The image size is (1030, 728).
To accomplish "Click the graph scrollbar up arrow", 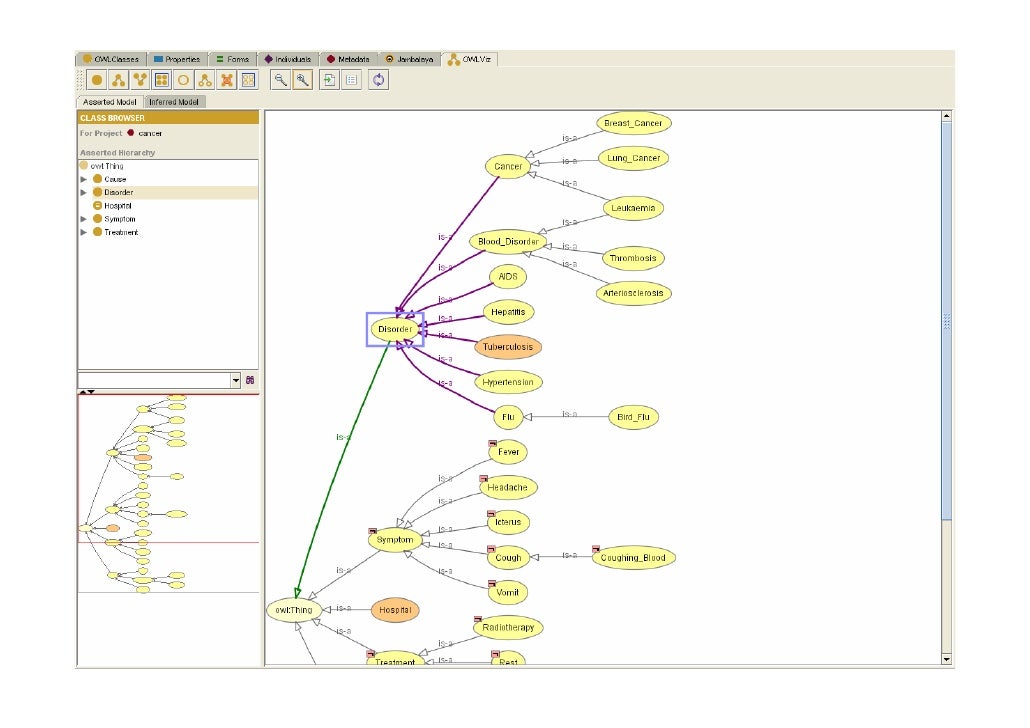I will point(947,116).
